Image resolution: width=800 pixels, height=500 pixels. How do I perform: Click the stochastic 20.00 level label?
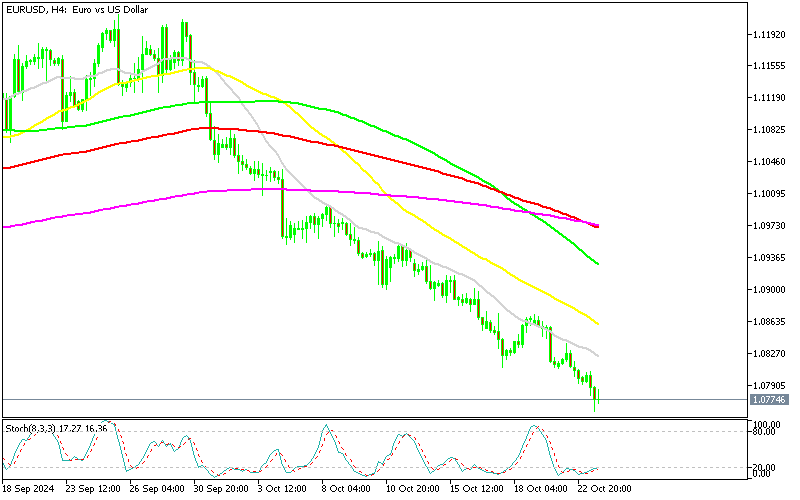click(x=765, y=467)
